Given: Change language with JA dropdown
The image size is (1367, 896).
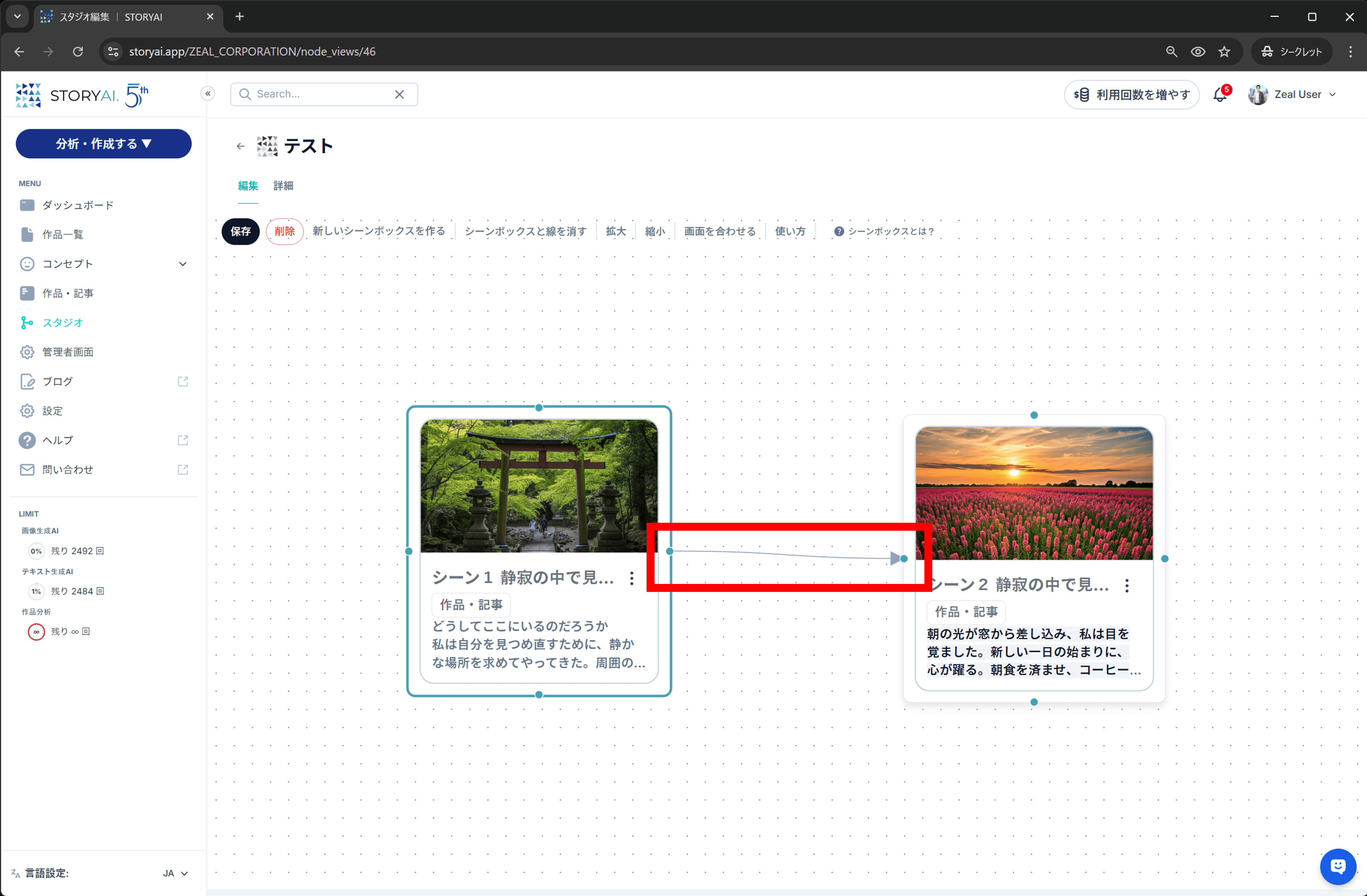Looking at the screenshot, I should 175,873.
